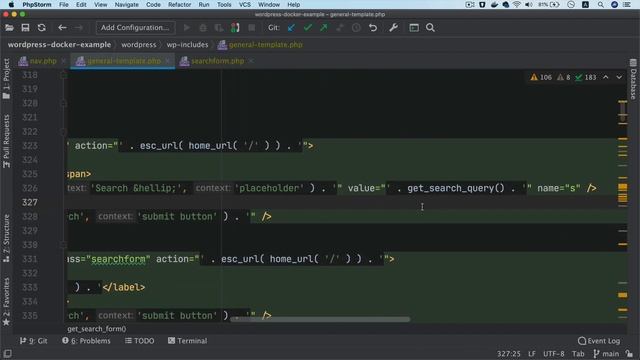Viewport: 640px width, 360px height.
Task: Navigate back with the left arrow
Action: (62, 28)
